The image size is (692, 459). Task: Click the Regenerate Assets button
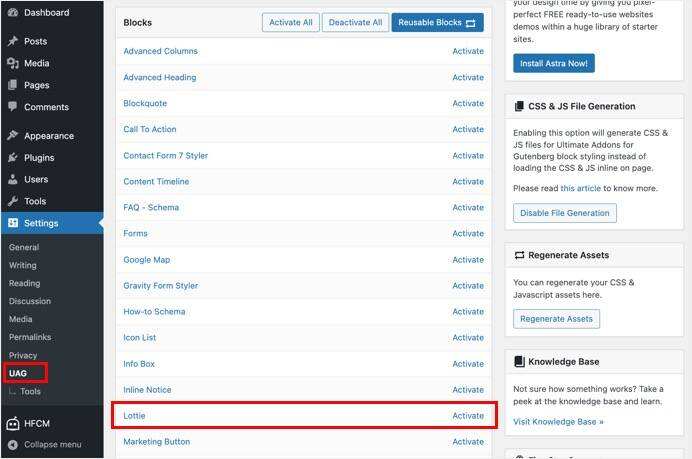(x=556, y=319)
